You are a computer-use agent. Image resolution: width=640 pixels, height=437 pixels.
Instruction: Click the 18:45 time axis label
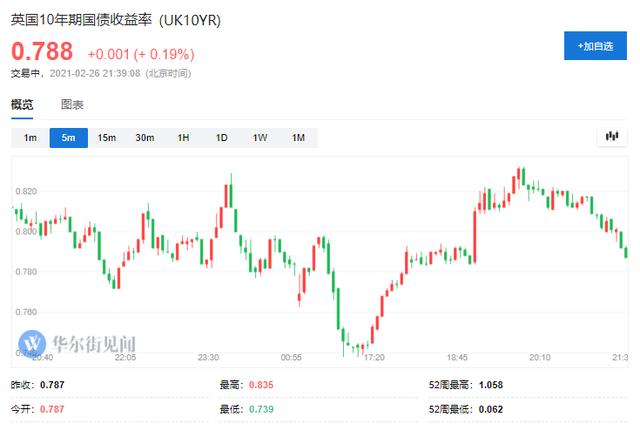point(457,357)
